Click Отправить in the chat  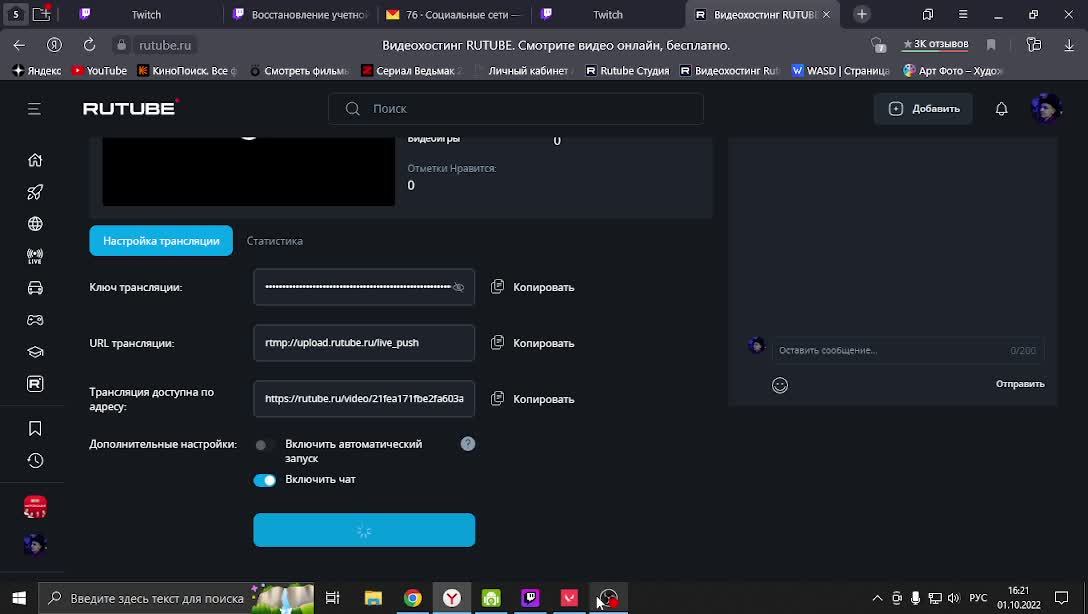pyautogui.click(x=1020, y=384)
